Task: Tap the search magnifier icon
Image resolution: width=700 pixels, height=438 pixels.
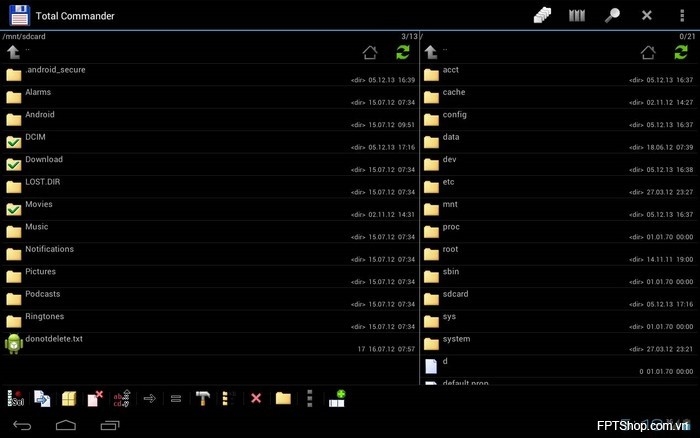Action: click(612, 16)
